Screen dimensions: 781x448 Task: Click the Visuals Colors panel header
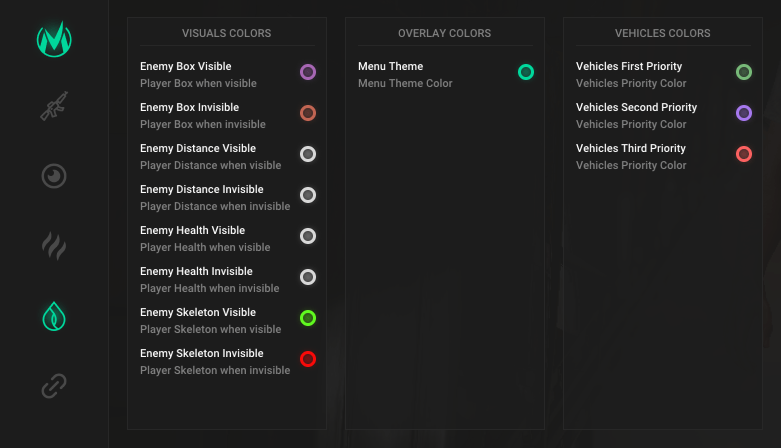click(226, 33)
